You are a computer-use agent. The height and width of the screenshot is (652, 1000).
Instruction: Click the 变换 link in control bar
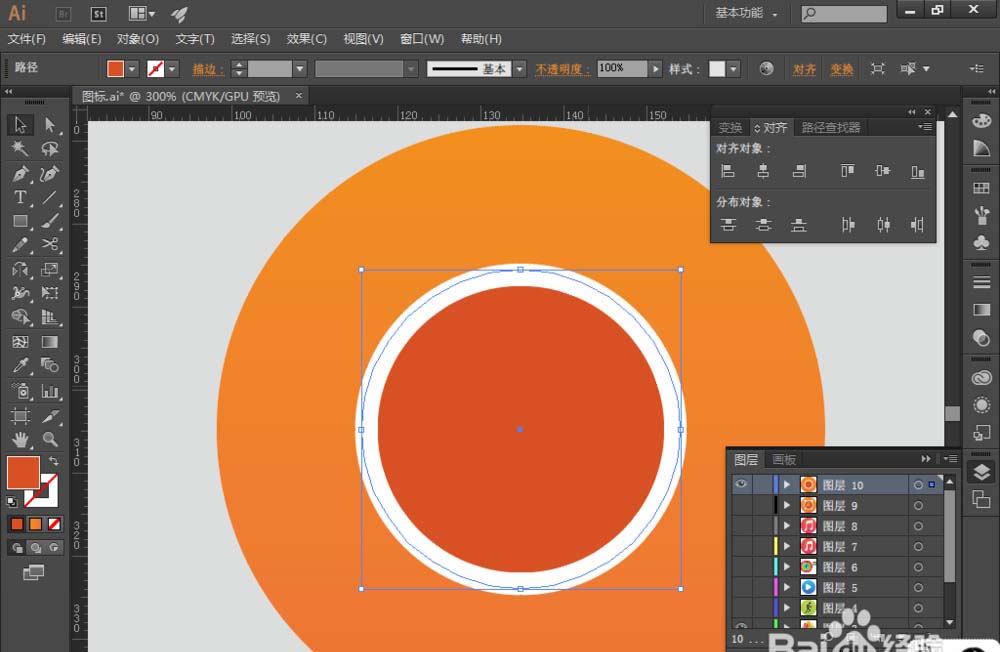[x=841, y=69]
